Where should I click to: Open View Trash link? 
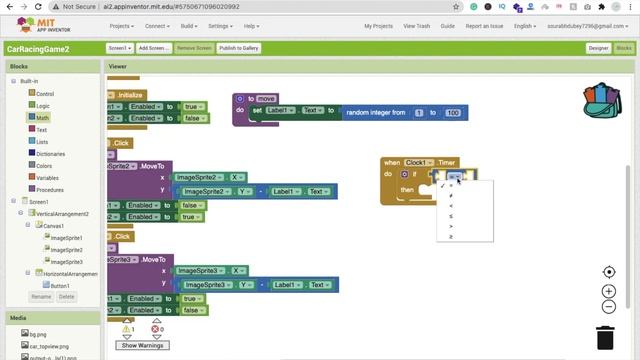(x=416, y=26)
